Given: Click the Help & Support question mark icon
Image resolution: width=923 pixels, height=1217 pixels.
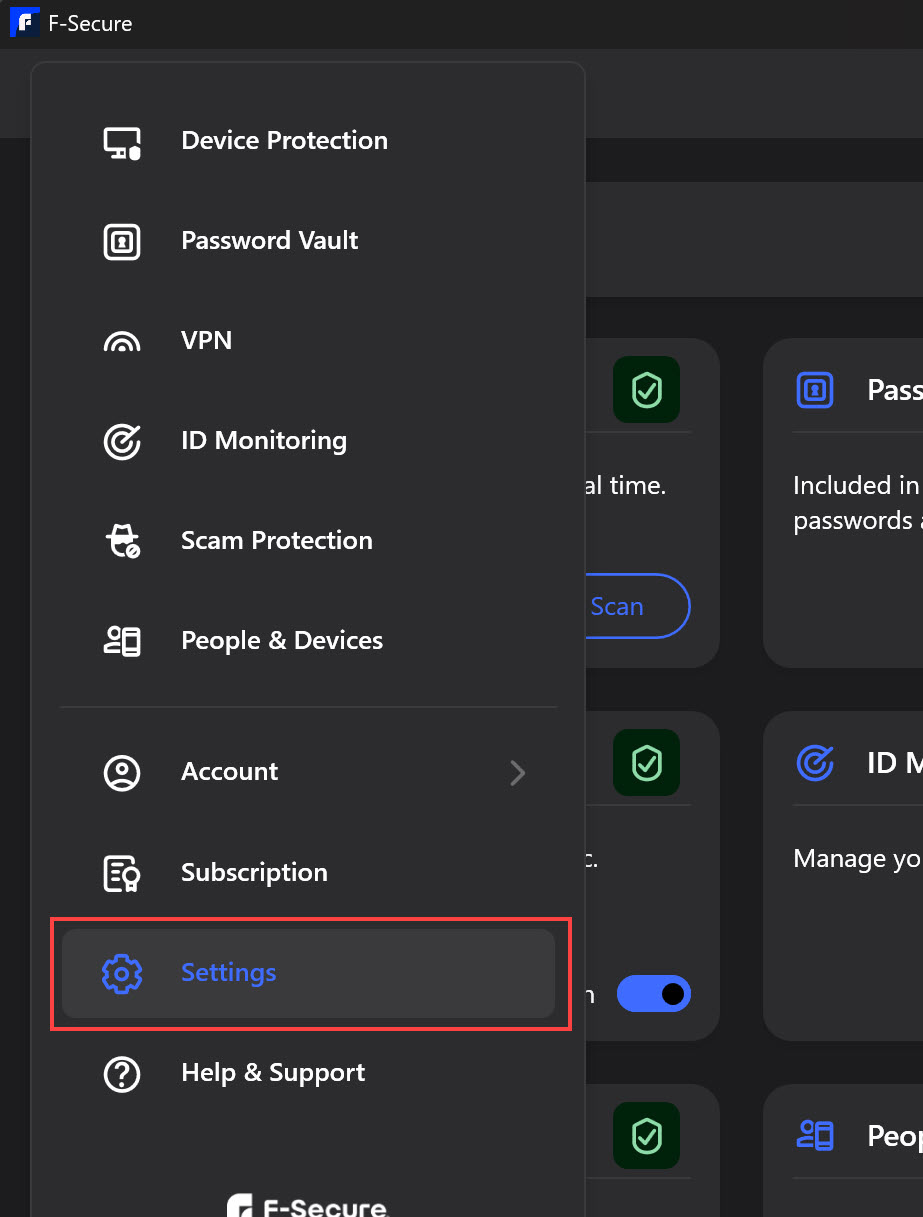Looking at the screenshot, I should click(x=122, y=1073).
